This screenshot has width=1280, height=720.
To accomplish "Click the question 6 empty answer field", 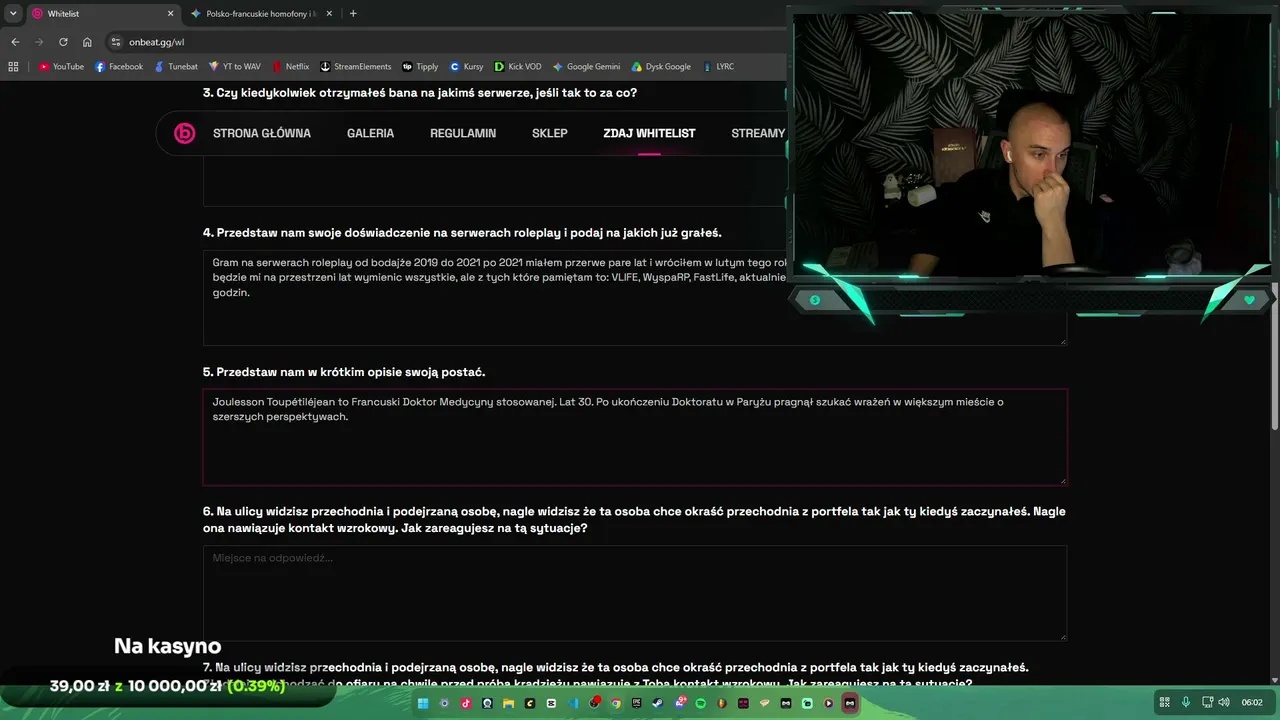I will pyautogui.click(x=635, y=593).
